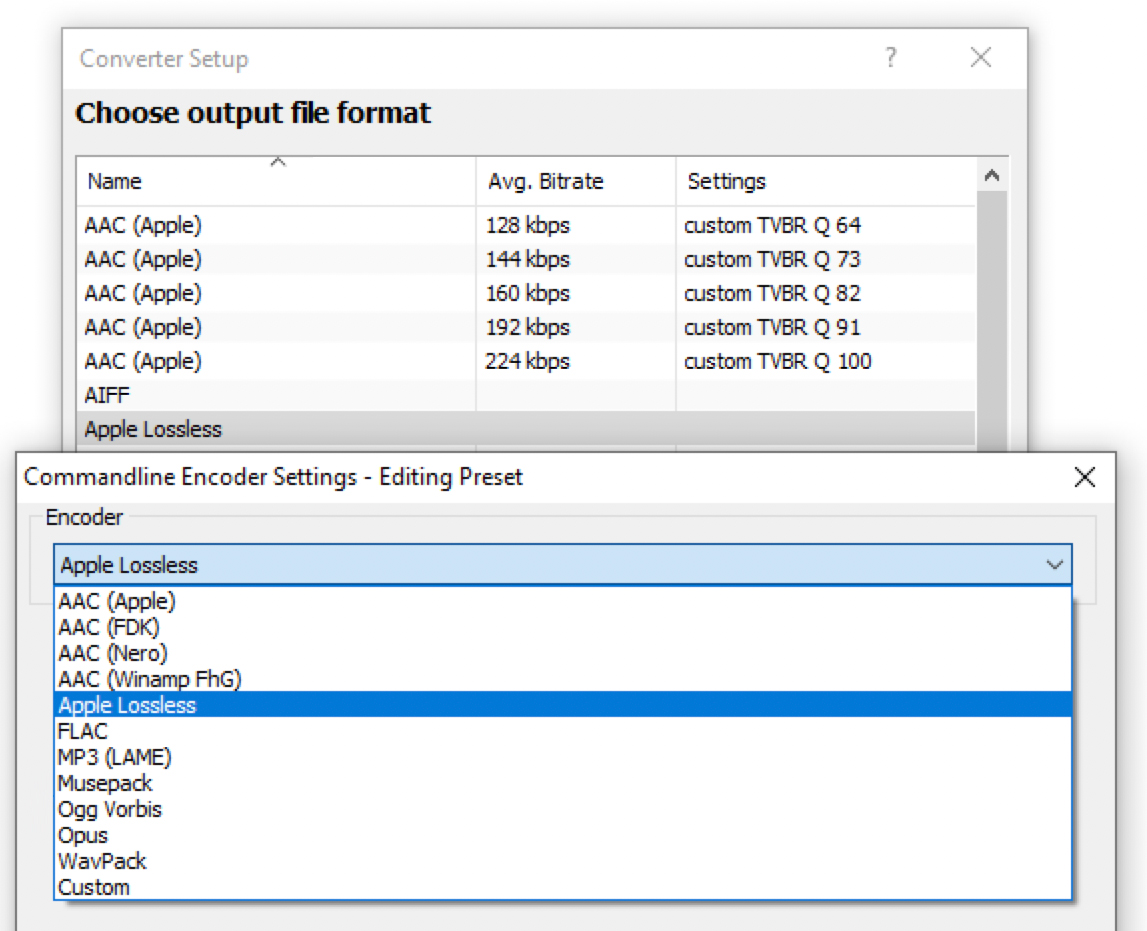Select AAC (Apple) 224 kbps preset row

(526, 361)
